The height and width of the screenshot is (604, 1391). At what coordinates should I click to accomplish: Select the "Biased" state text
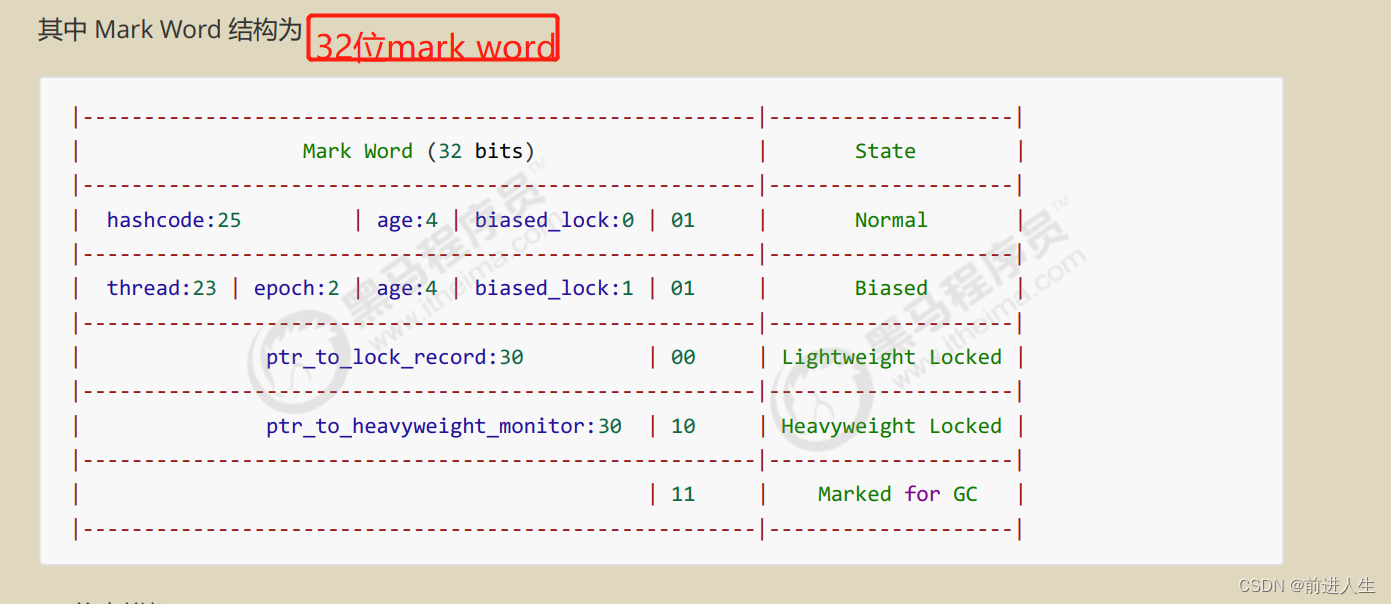click(891, 289)
